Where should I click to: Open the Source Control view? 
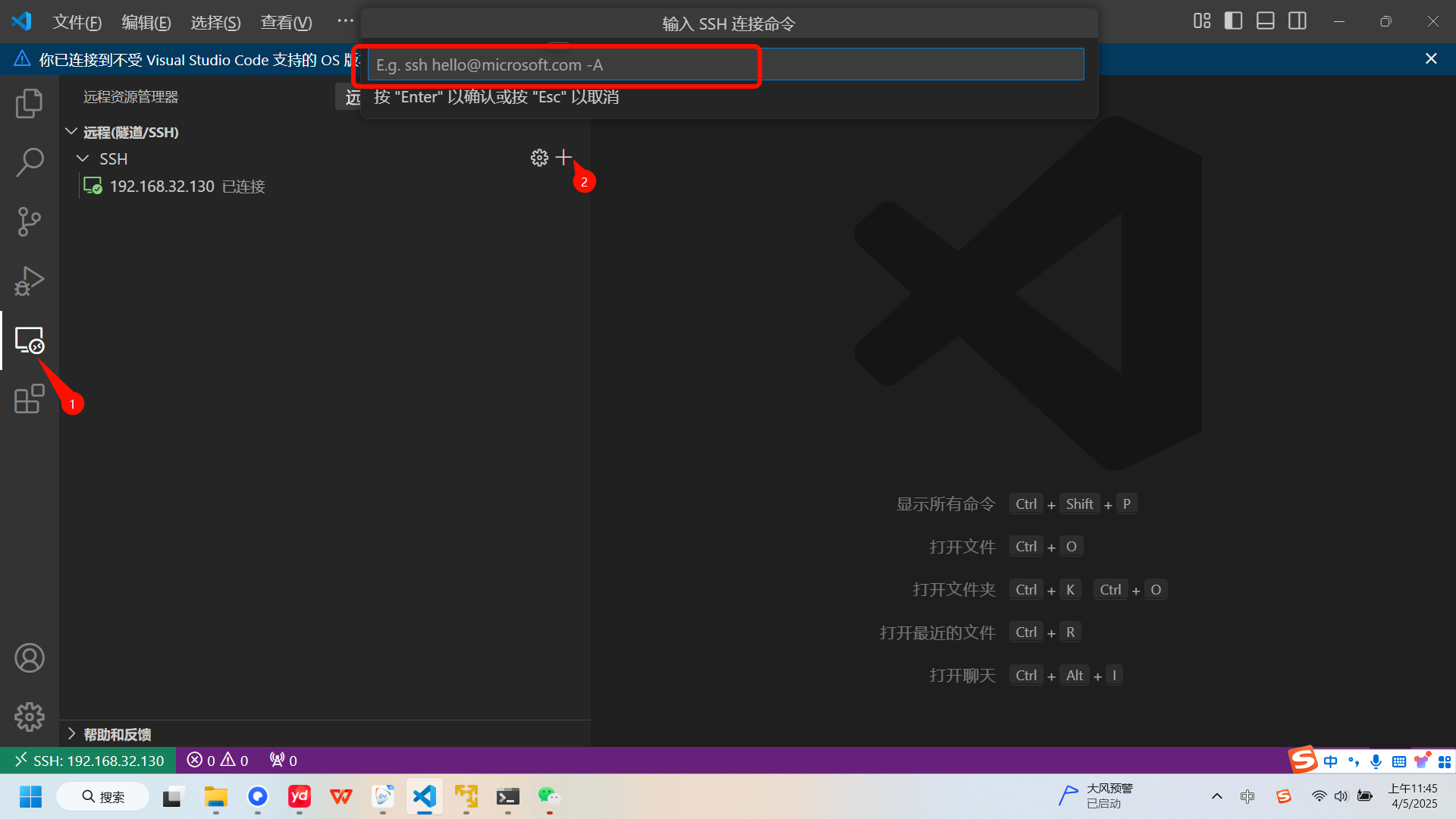pyautogui.click(x=29, y=221)
